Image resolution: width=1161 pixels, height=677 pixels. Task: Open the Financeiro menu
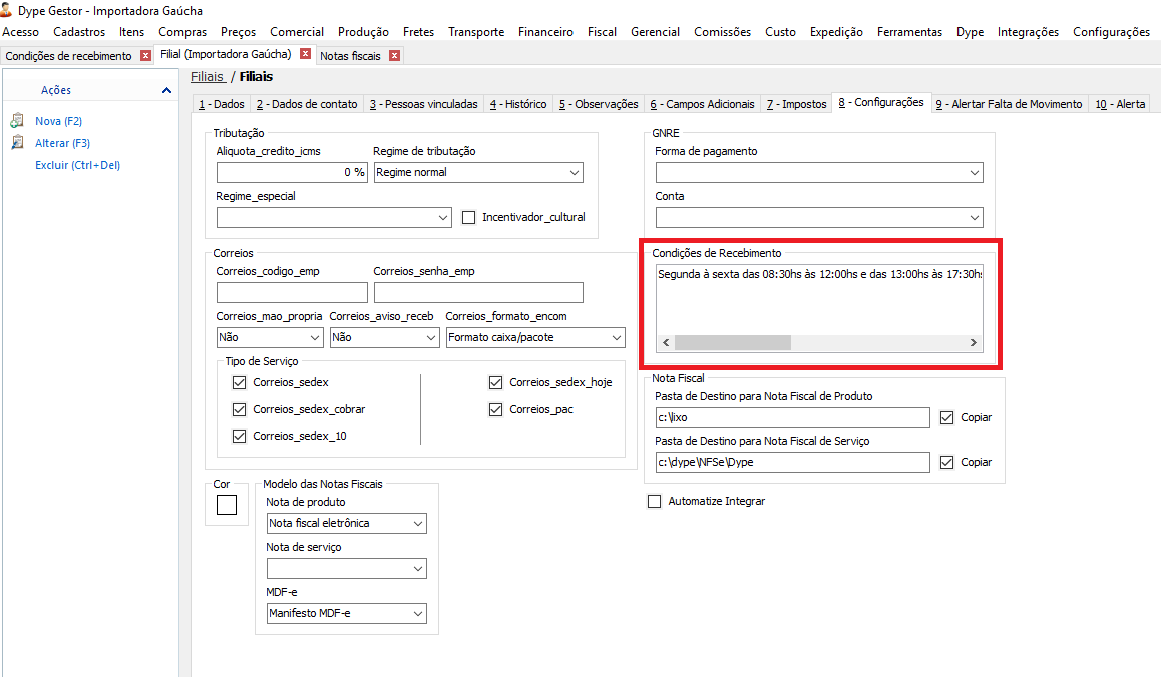(x=546, y=32)
